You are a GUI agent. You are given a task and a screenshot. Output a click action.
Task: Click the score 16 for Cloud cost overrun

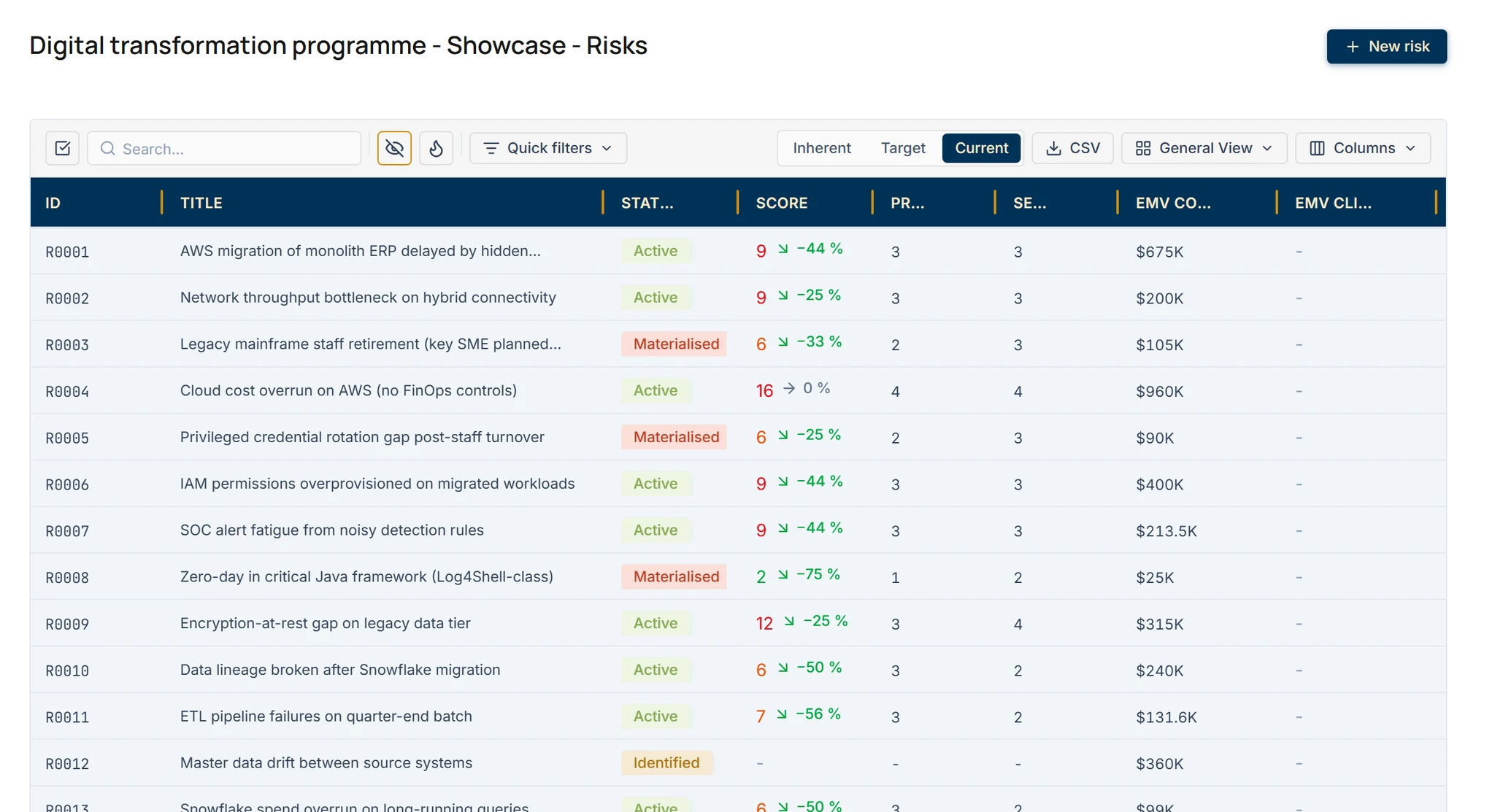(764, 391)
